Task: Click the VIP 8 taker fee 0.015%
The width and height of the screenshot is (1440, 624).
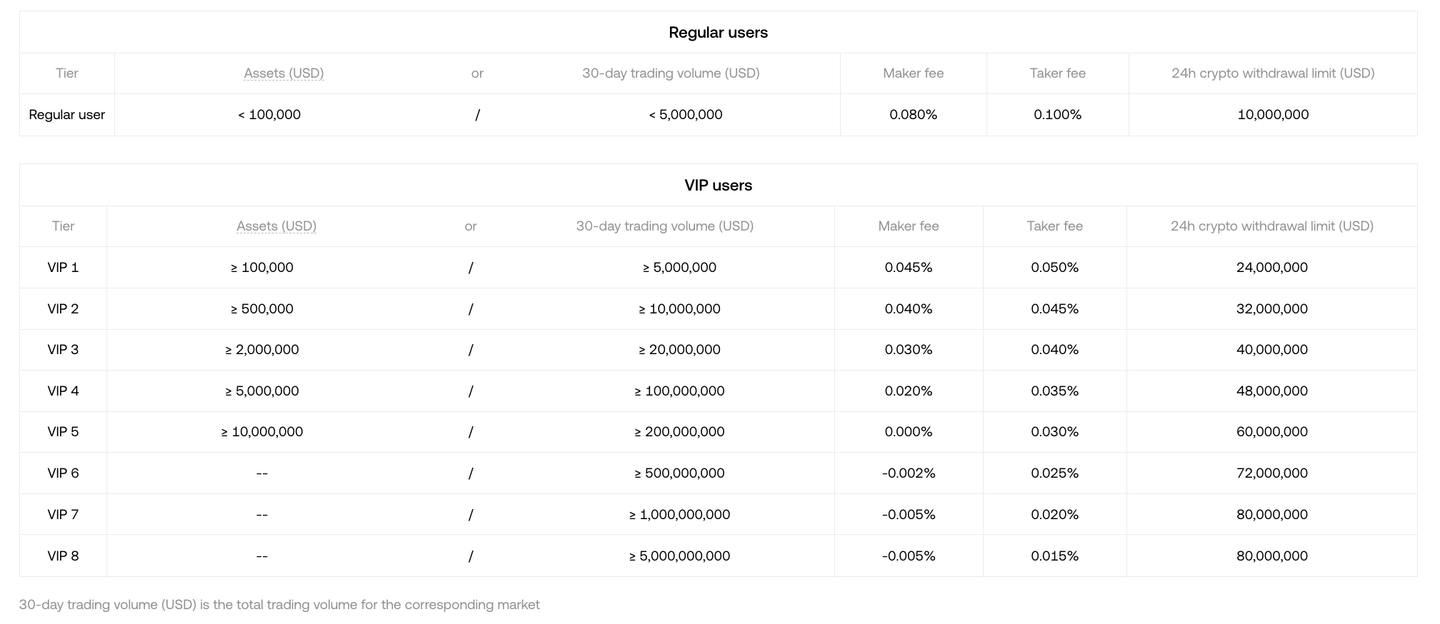Action: 1054,556
